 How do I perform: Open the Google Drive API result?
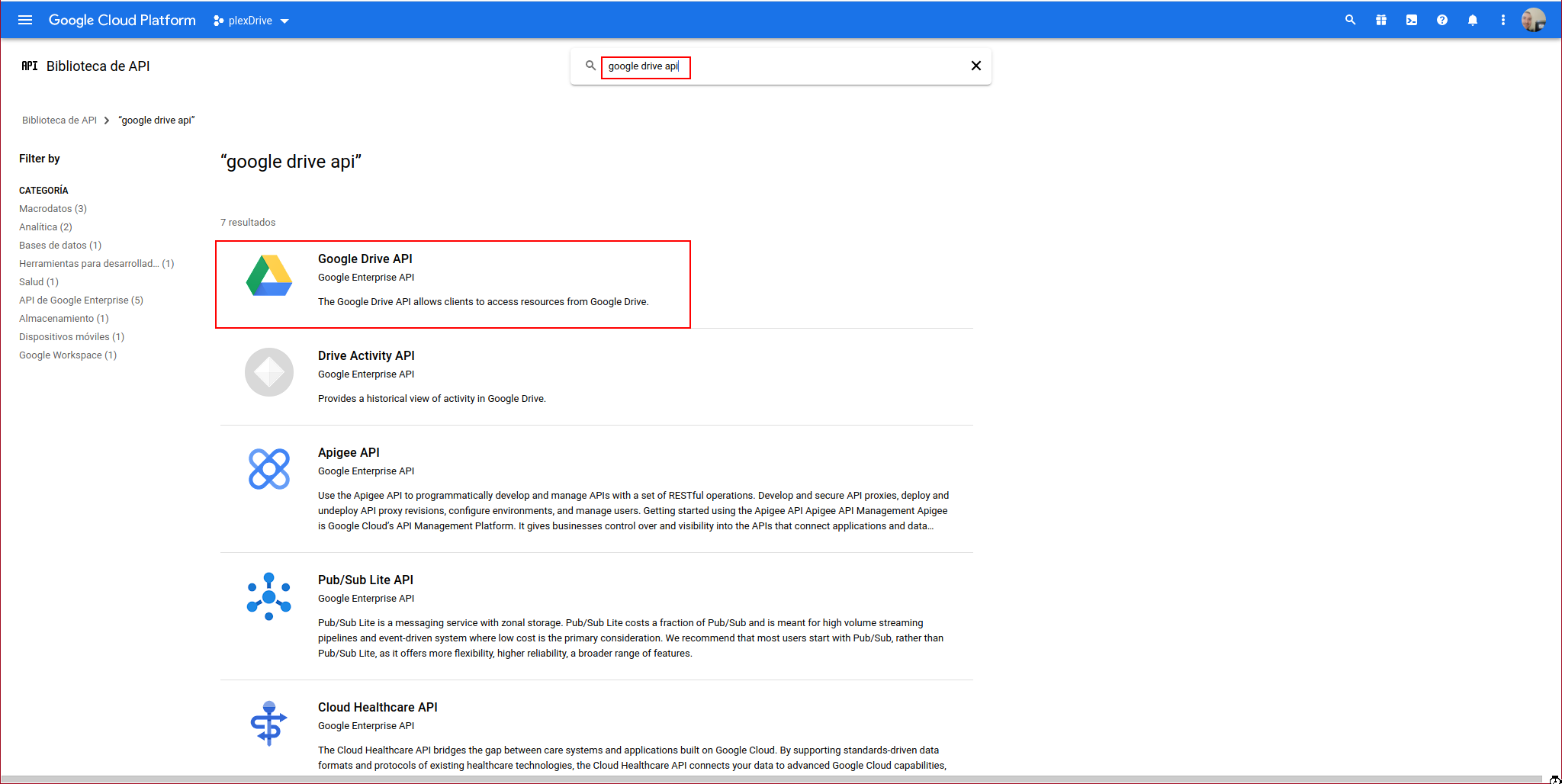tap(365, 259)
